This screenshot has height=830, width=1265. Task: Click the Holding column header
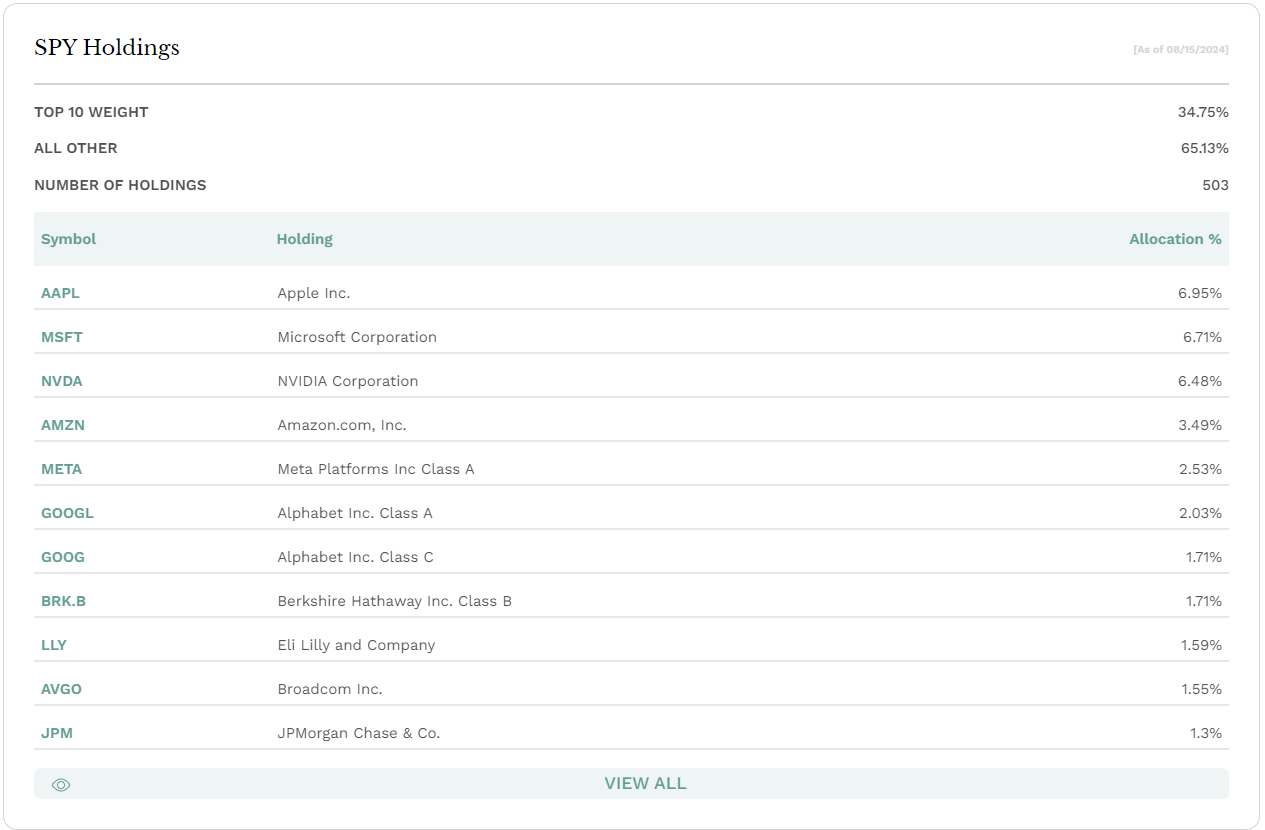[x=305, y=239]
